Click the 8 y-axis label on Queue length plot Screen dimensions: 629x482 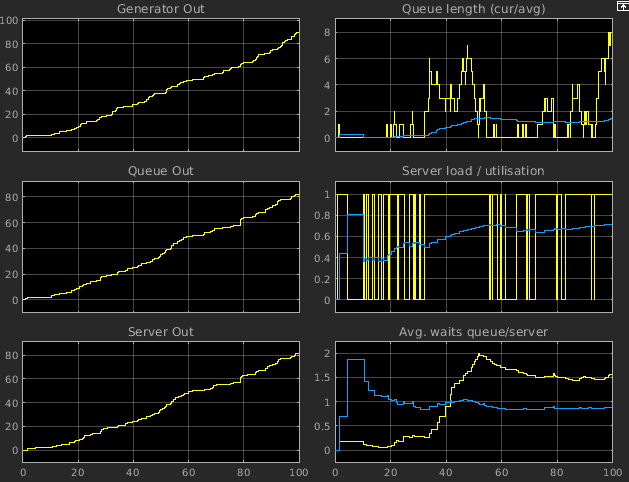click(326, 32)
